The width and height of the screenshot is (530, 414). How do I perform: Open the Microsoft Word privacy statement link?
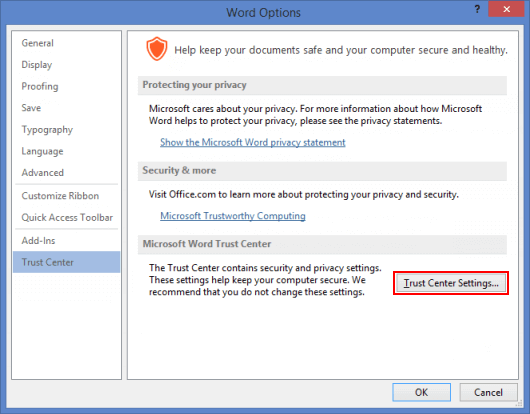tap(252, 142)
